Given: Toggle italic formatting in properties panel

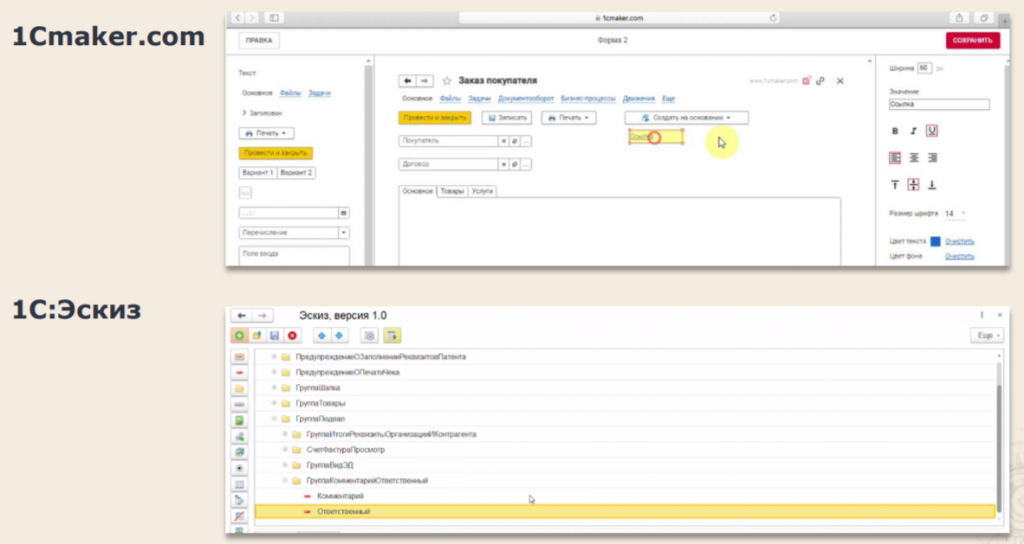Looking at the screenshot, I should (914, 131).
